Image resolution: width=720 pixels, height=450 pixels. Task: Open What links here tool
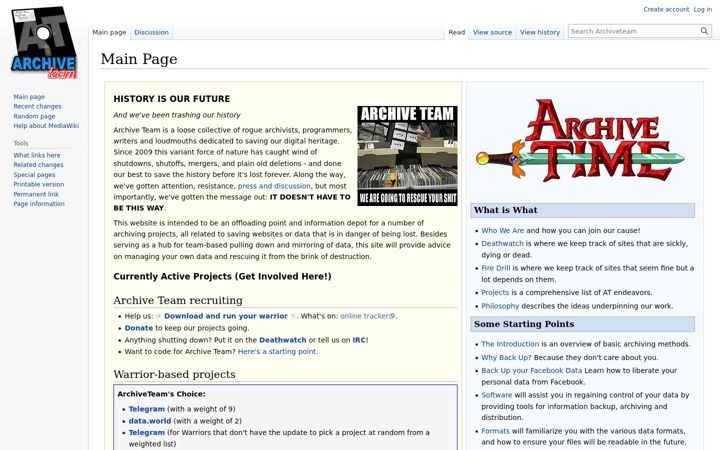pyautogui.click(x=37, y=155)
